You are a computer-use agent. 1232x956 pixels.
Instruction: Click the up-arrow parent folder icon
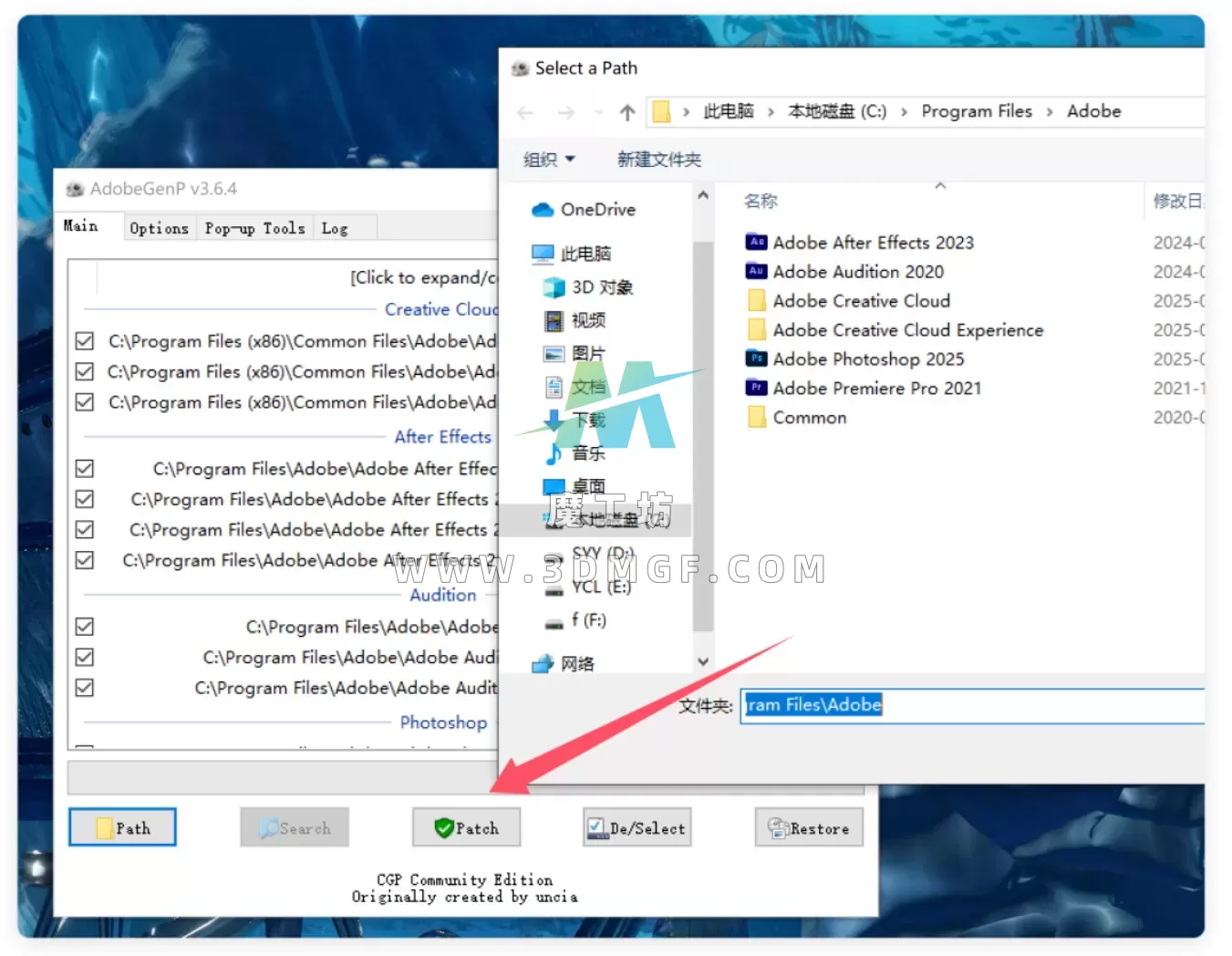tap(626, 112)
